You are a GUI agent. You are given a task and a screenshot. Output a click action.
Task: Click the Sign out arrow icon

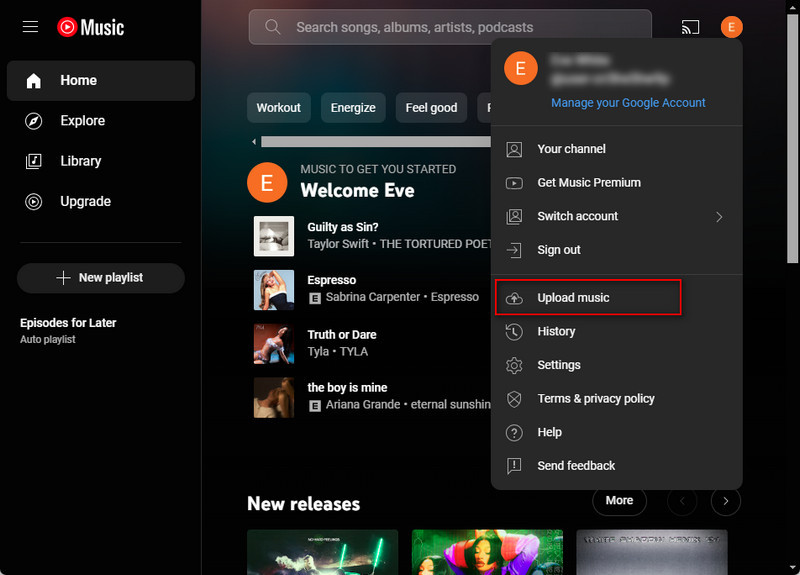coord(514,250)
